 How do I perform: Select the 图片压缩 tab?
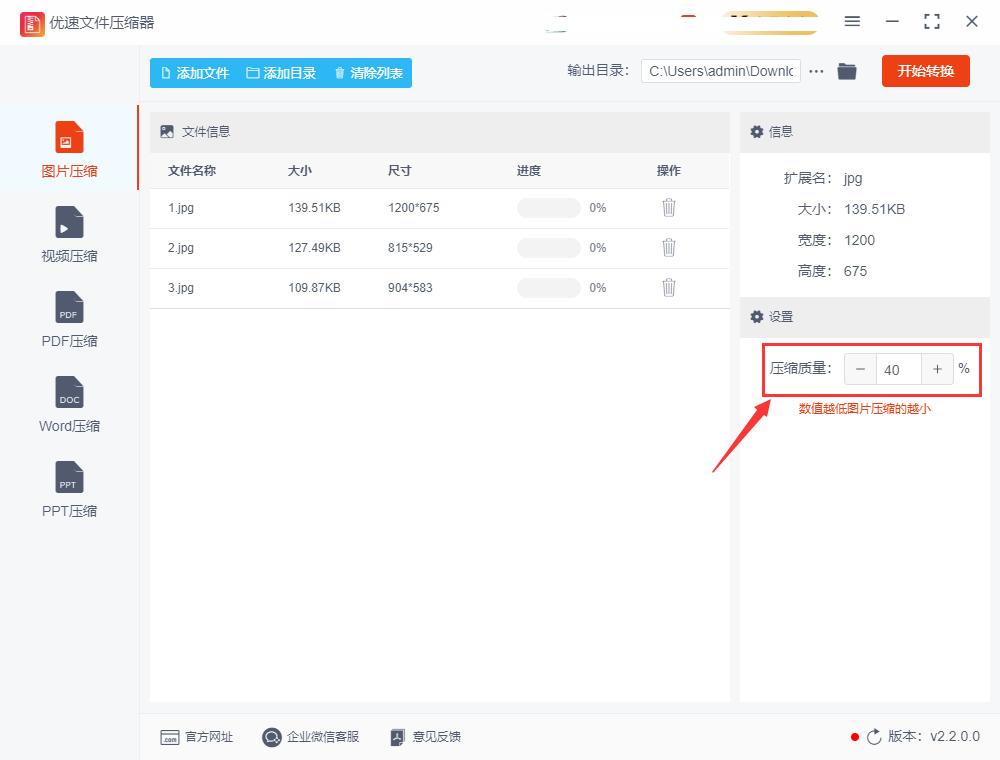pyautogui.click(x=68, y=149)
